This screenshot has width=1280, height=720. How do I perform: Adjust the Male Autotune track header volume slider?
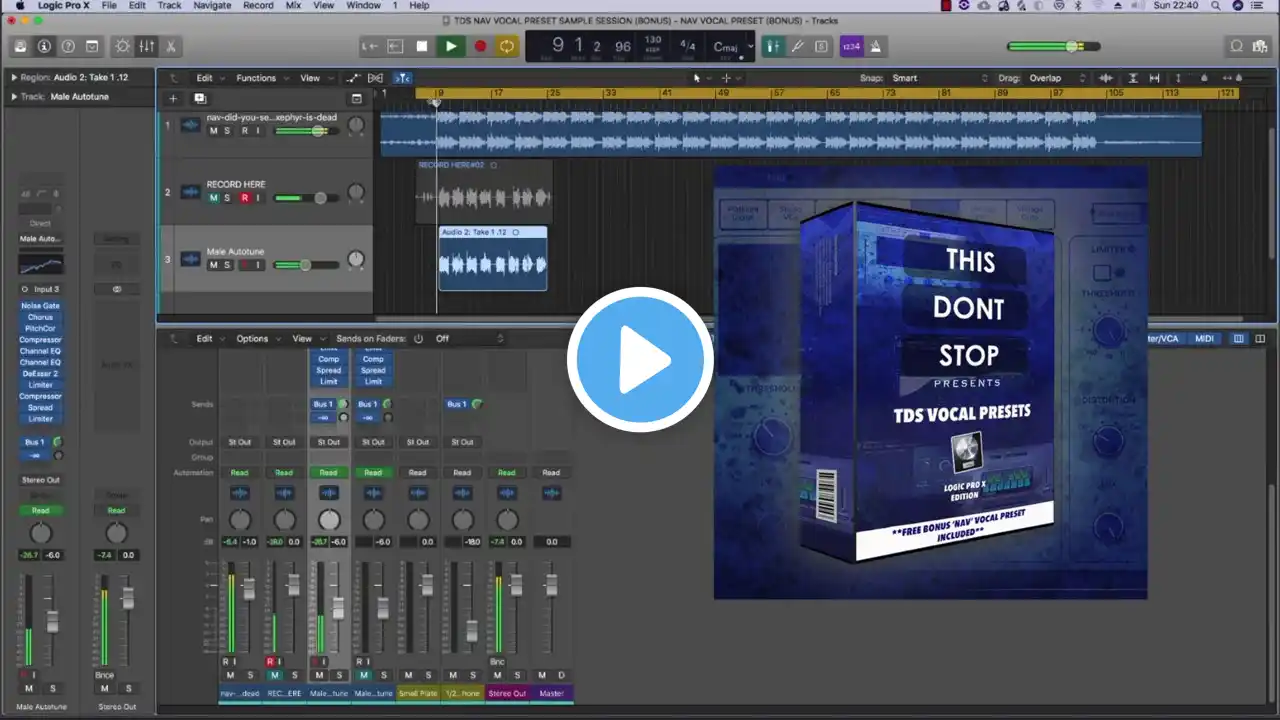pyautogui.click(x=306, y=265)
